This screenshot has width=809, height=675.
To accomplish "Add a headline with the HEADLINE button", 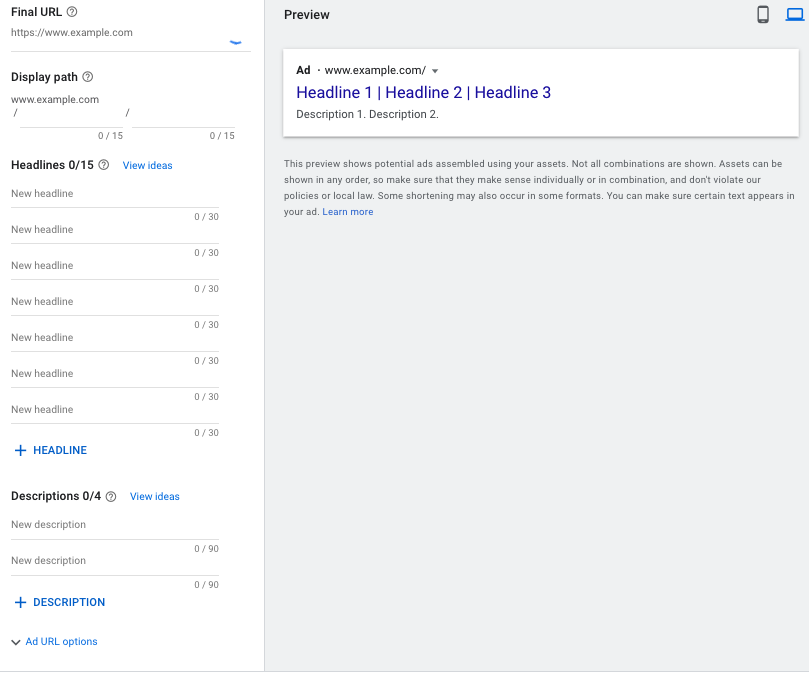I will [49, 450].
